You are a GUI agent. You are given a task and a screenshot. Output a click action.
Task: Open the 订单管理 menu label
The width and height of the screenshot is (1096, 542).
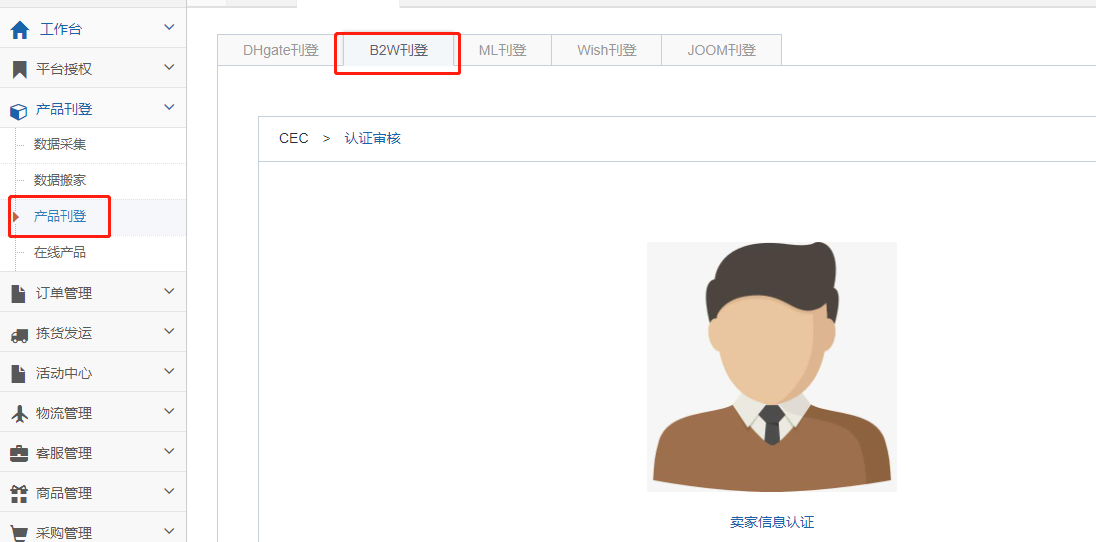(x=64, y=294)
